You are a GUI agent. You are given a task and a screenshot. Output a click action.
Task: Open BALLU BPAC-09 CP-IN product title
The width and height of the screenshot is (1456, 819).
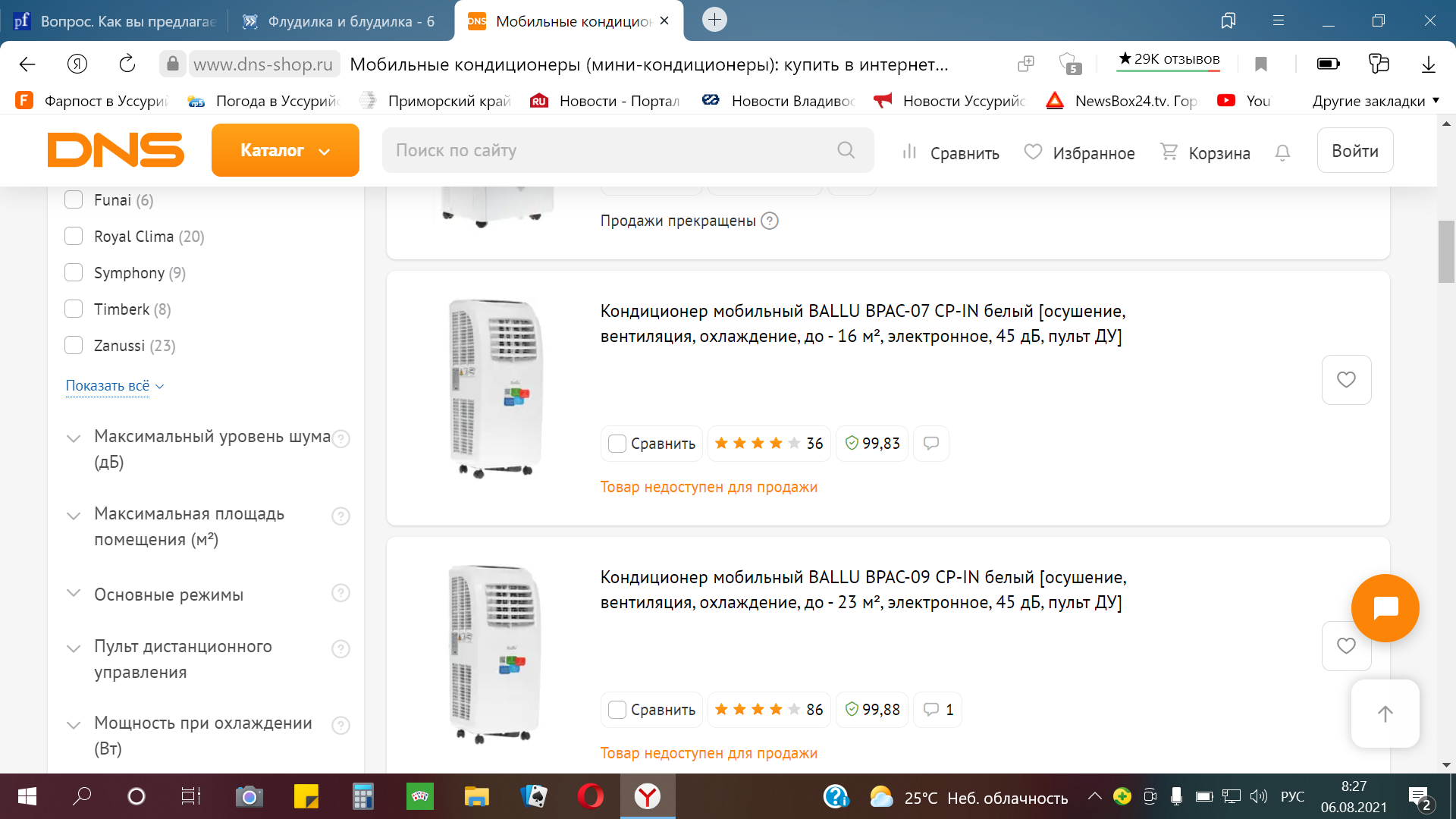point(864,589)
